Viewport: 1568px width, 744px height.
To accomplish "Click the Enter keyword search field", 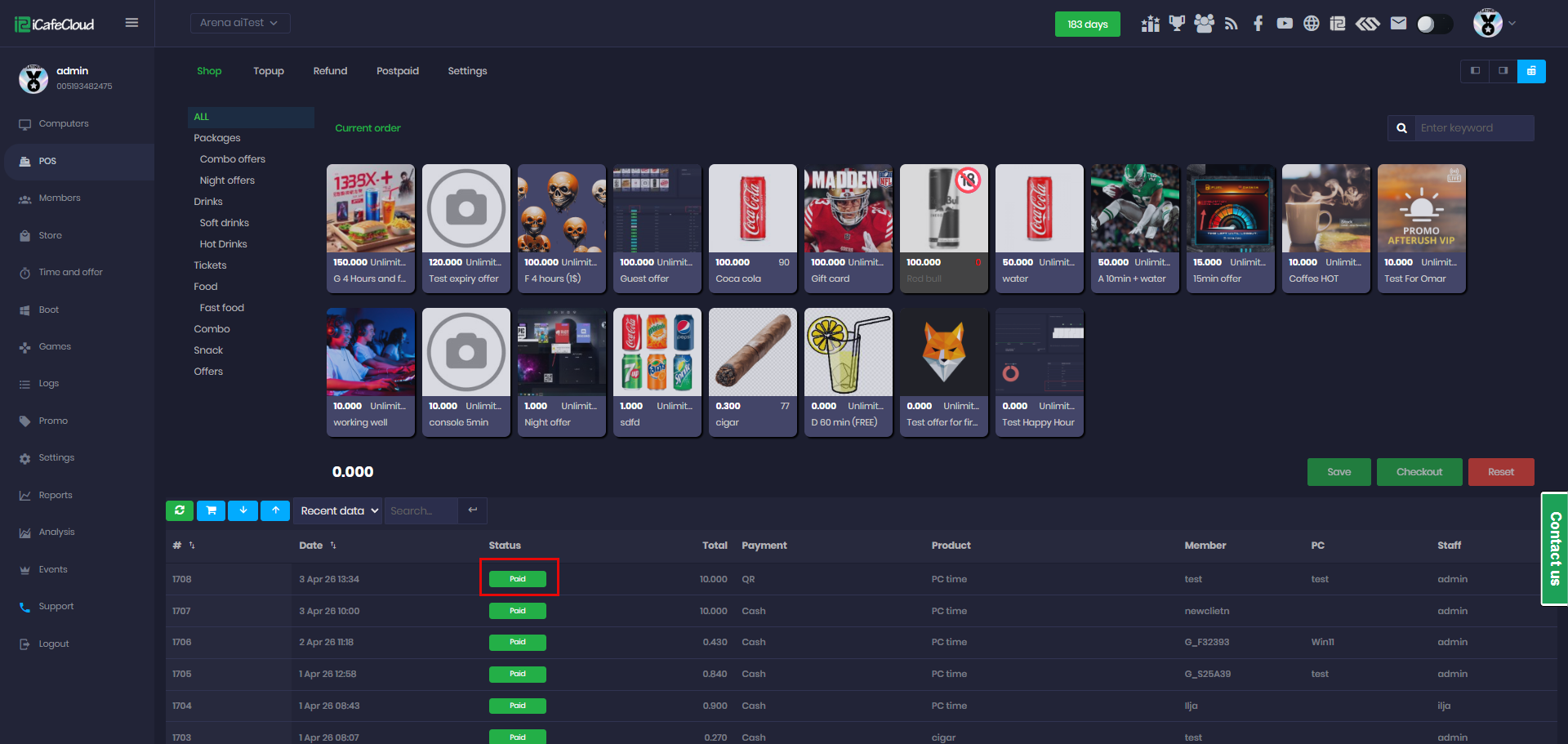I will coord(1474,128).
